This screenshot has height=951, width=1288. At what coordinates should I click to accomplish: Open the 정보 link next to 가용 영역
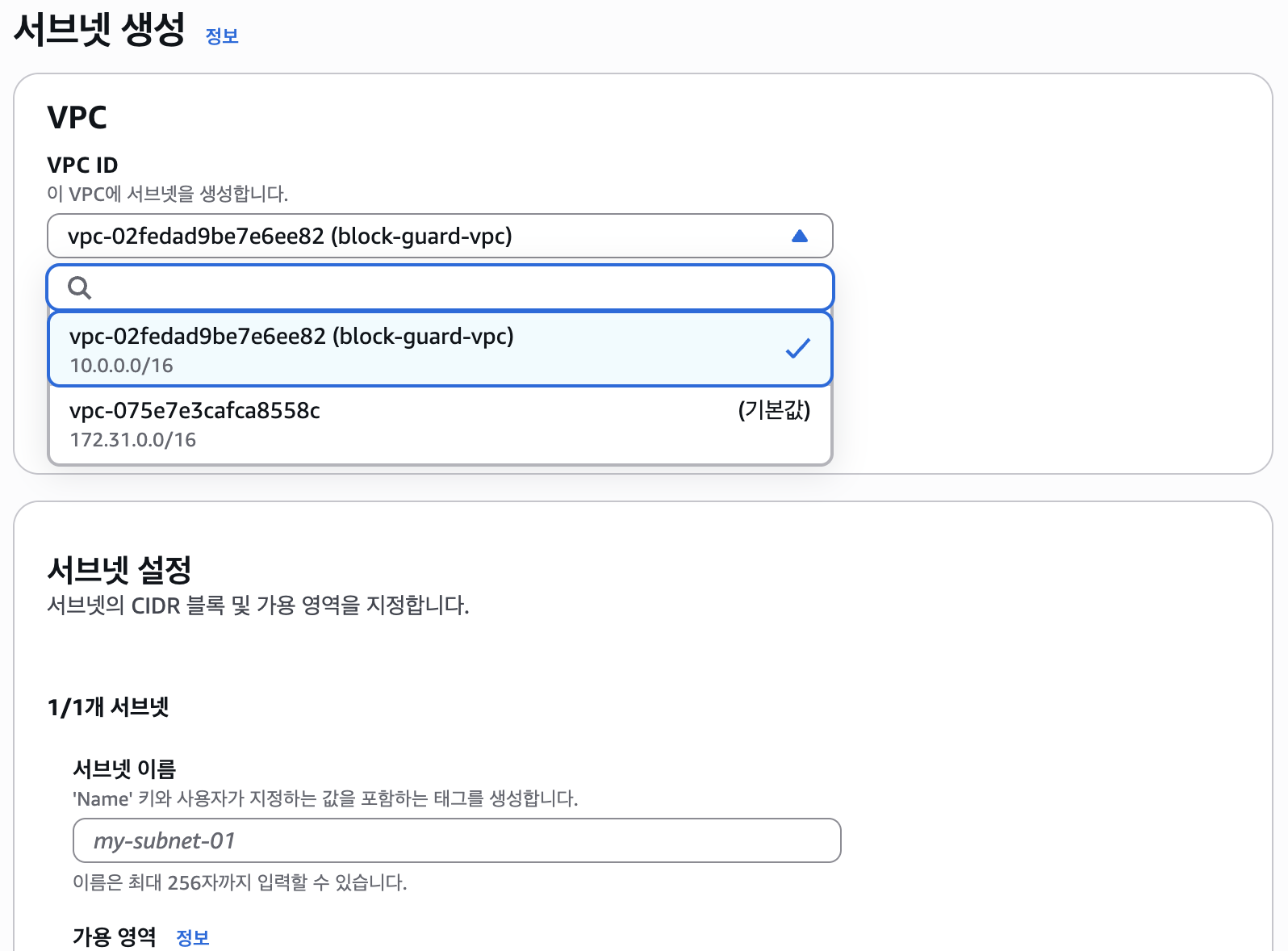[192, 937]
